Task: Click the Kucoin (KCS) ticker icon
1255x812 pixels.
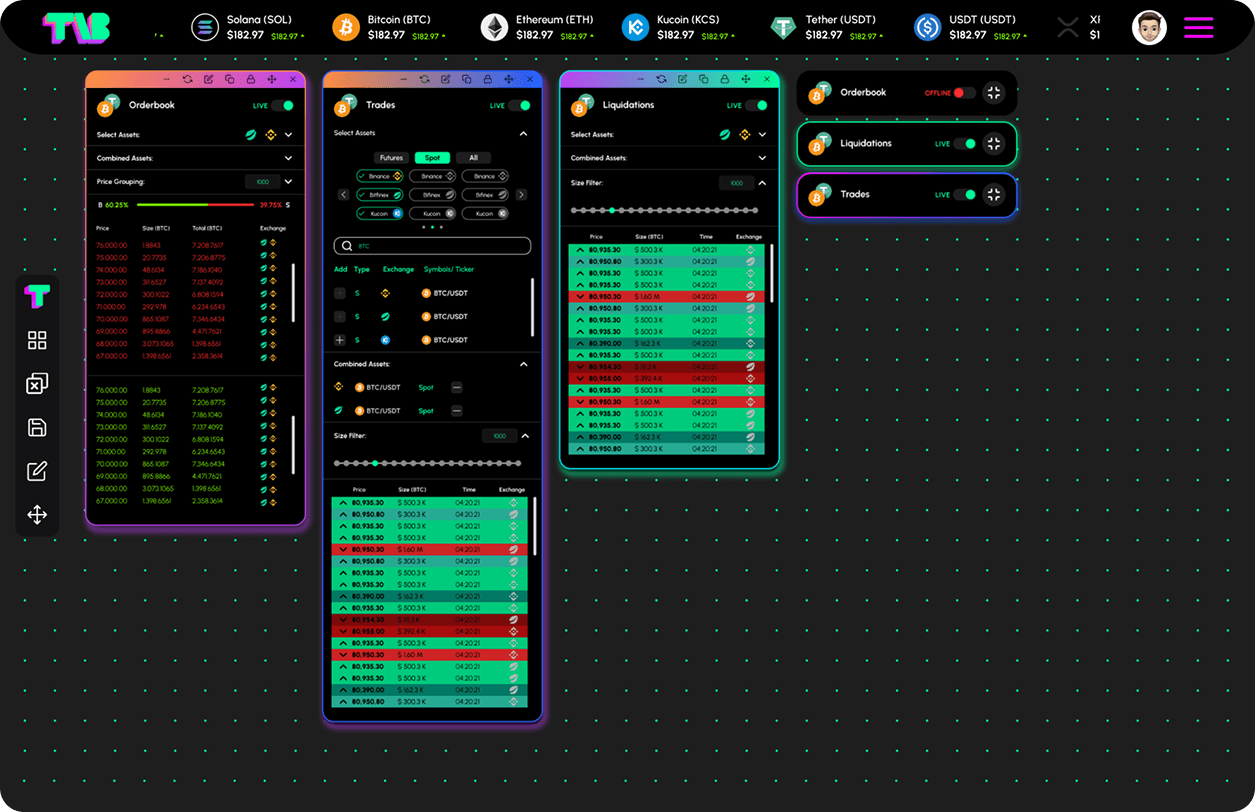Action: [635, 27]
